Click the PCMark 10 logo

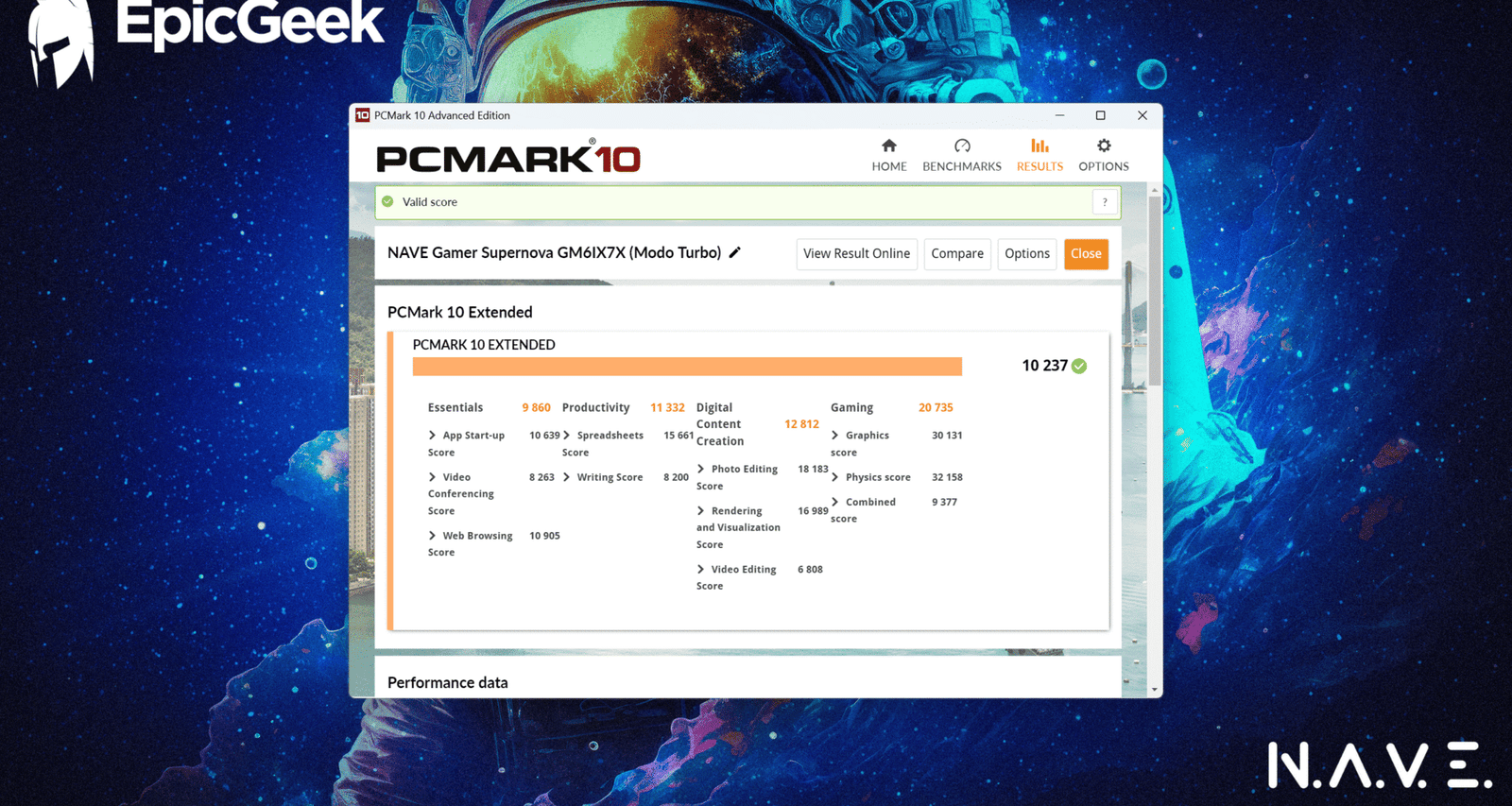click(508, 157)
